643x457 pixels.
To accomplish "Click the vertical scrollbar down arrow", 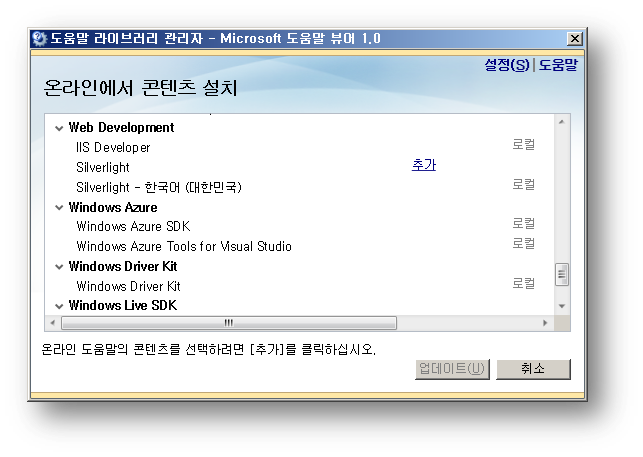I will tap(562, 306).
